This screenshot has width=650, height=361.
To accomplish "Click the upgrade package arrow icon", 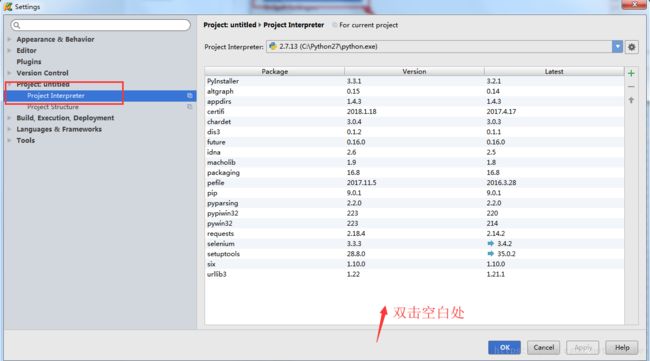I will 631,100.
